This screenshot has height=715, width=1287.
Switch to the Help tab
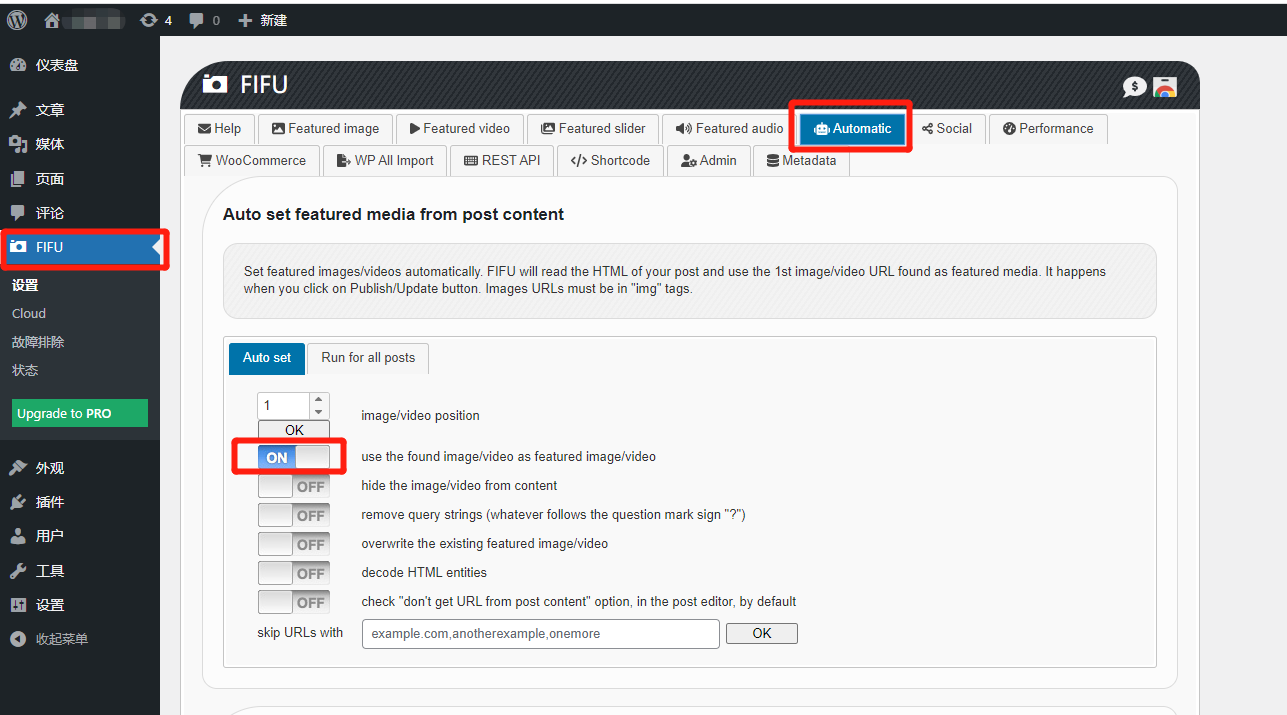coord(219,129)
